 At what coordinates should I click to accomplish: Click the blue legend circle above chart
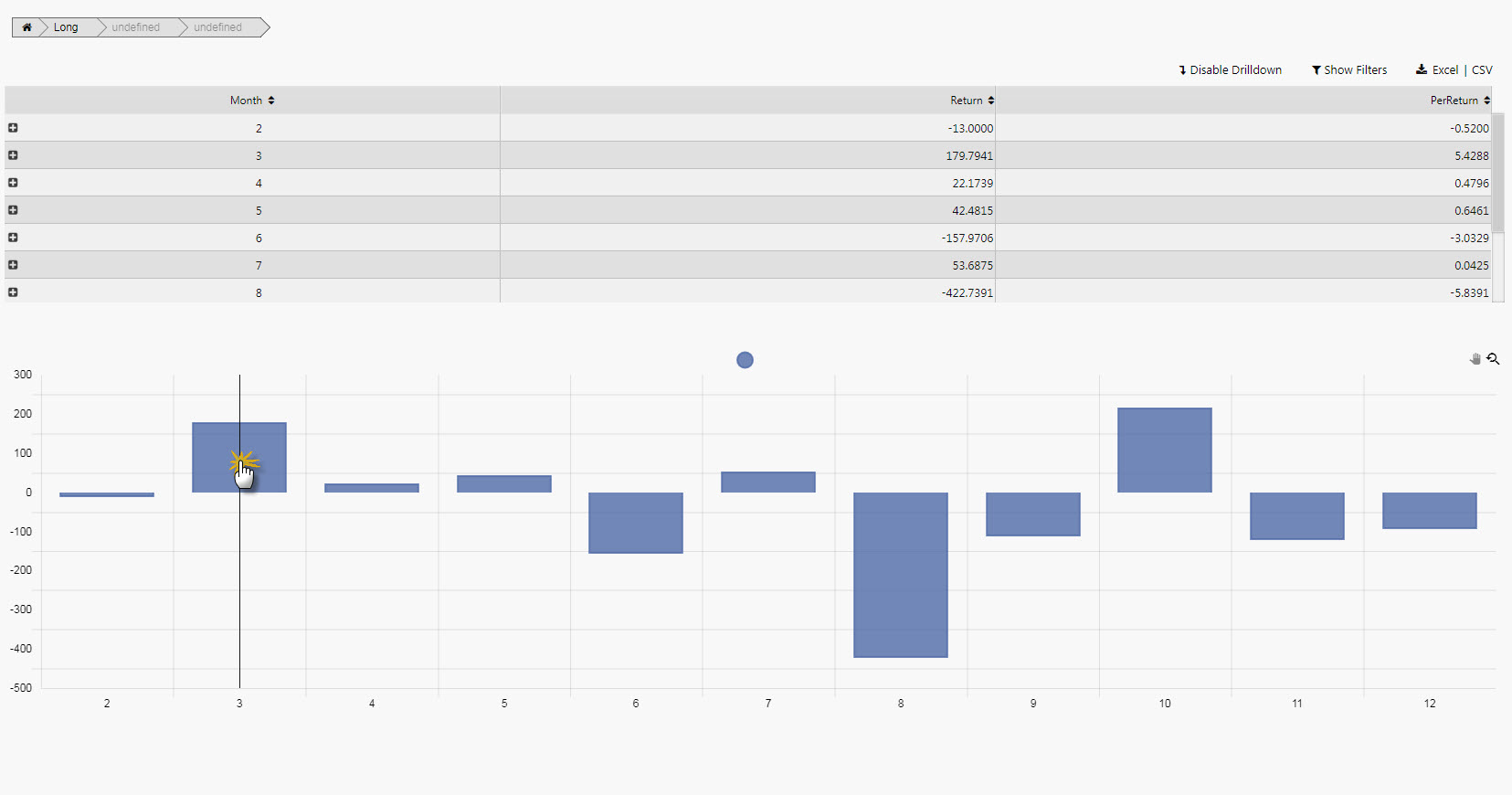(745, 360)
